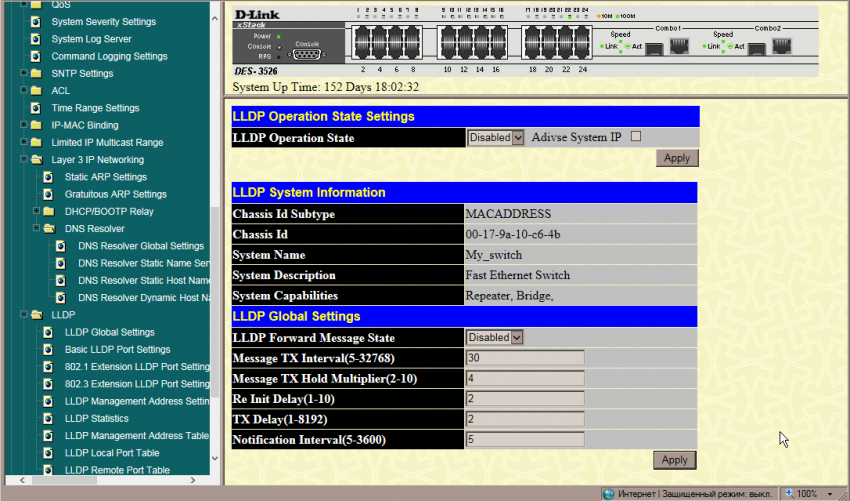Click the page icon beside System Log Server

click(x=35, y=39)
